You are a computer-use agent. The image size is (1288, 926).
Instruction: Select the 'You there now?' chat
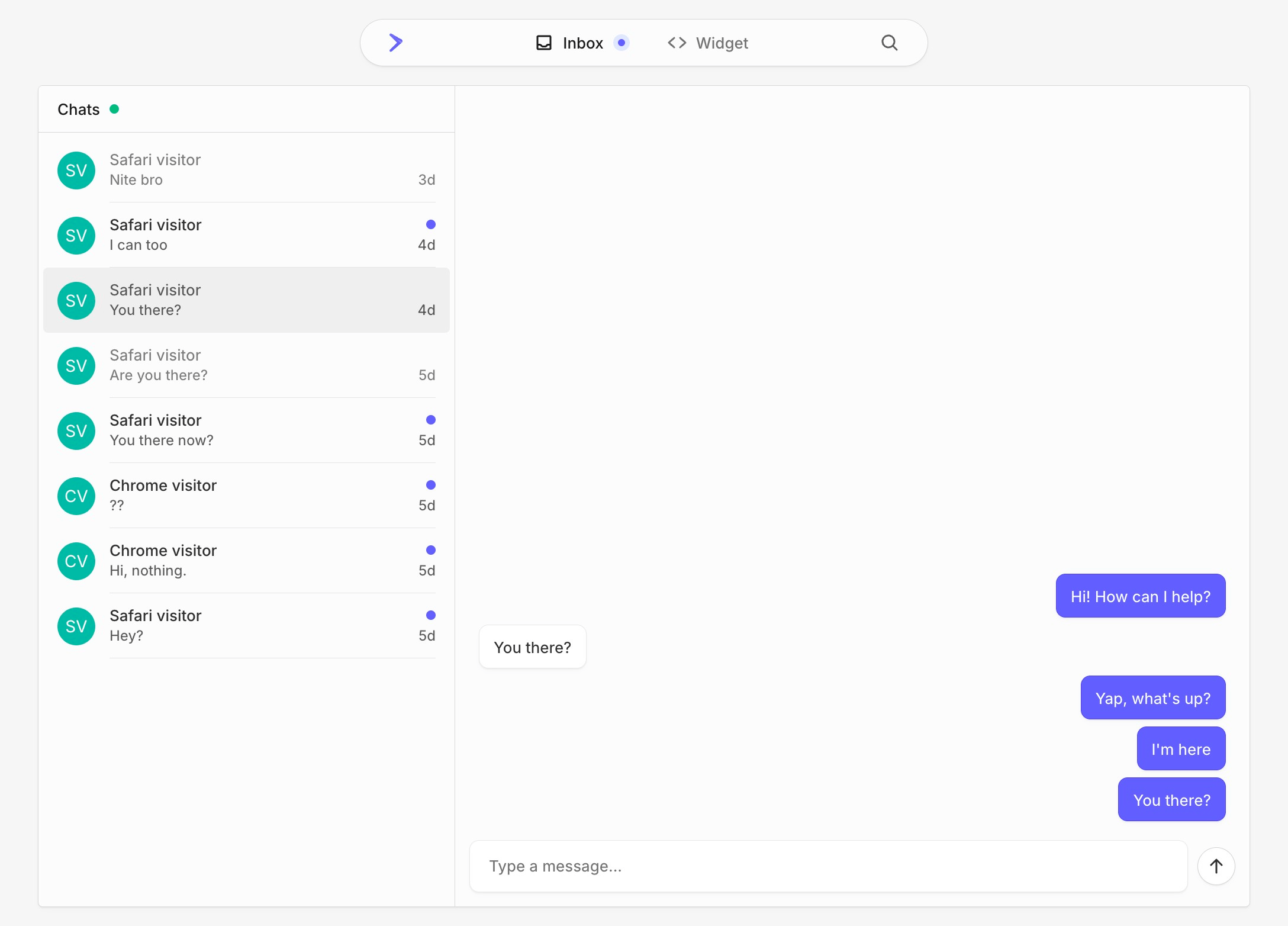click(246, 430)
